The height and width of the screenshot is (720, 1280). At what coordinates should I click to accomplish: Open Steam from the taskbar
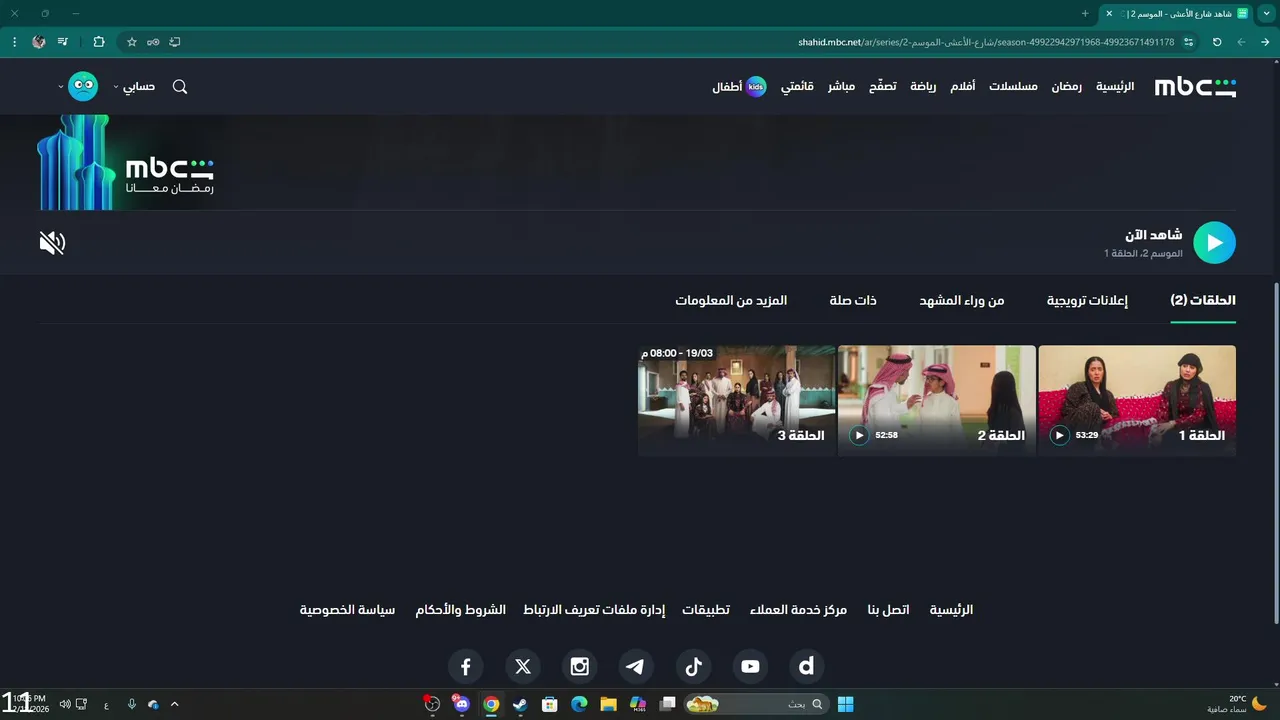[520, 704]
